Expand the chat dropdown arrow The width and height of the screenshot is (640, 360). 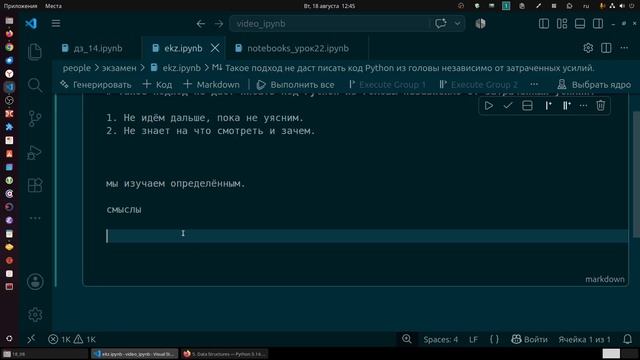pos(458,23)
